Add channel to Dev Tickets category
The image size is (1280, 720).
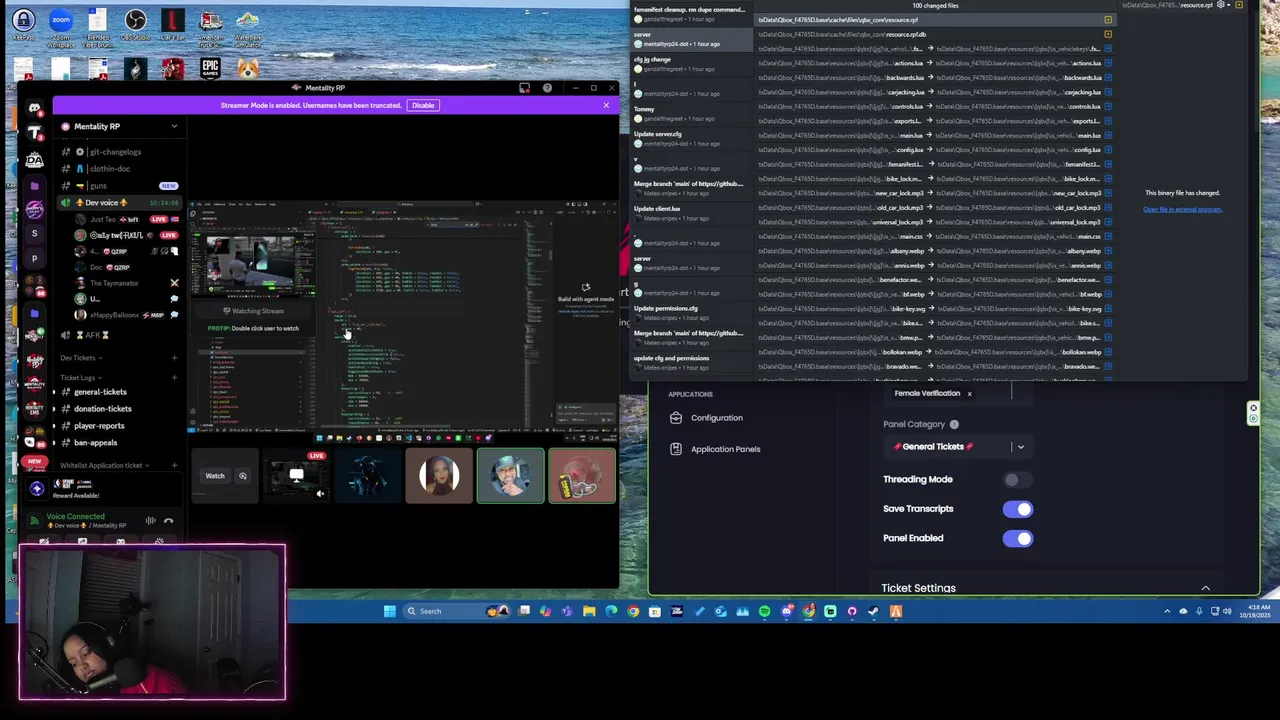tap(174, 358)
